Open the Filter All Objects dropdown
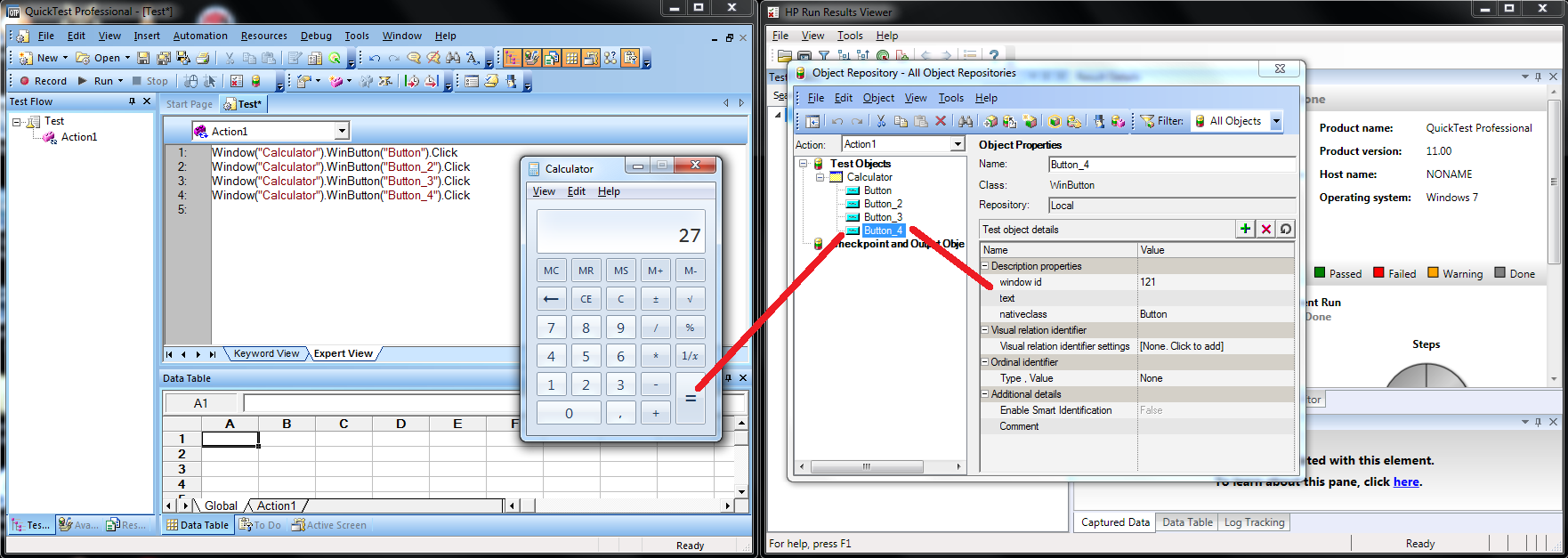Image resolution: width=1568 pixels, height=558 pixels. pos(1276,121)
